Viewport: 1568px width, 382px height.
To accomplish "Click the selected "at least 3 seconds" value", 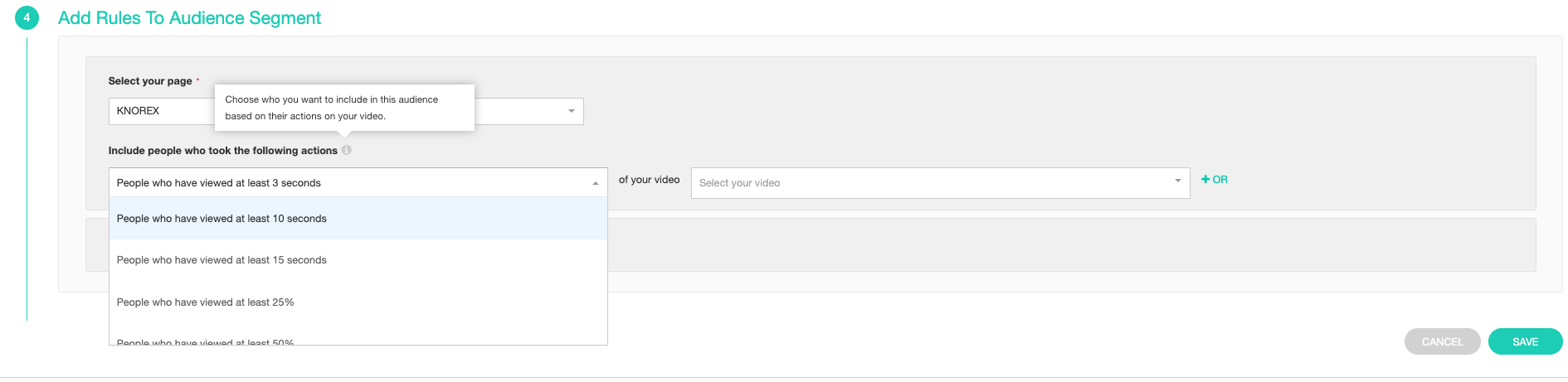I will click(218, 183).
